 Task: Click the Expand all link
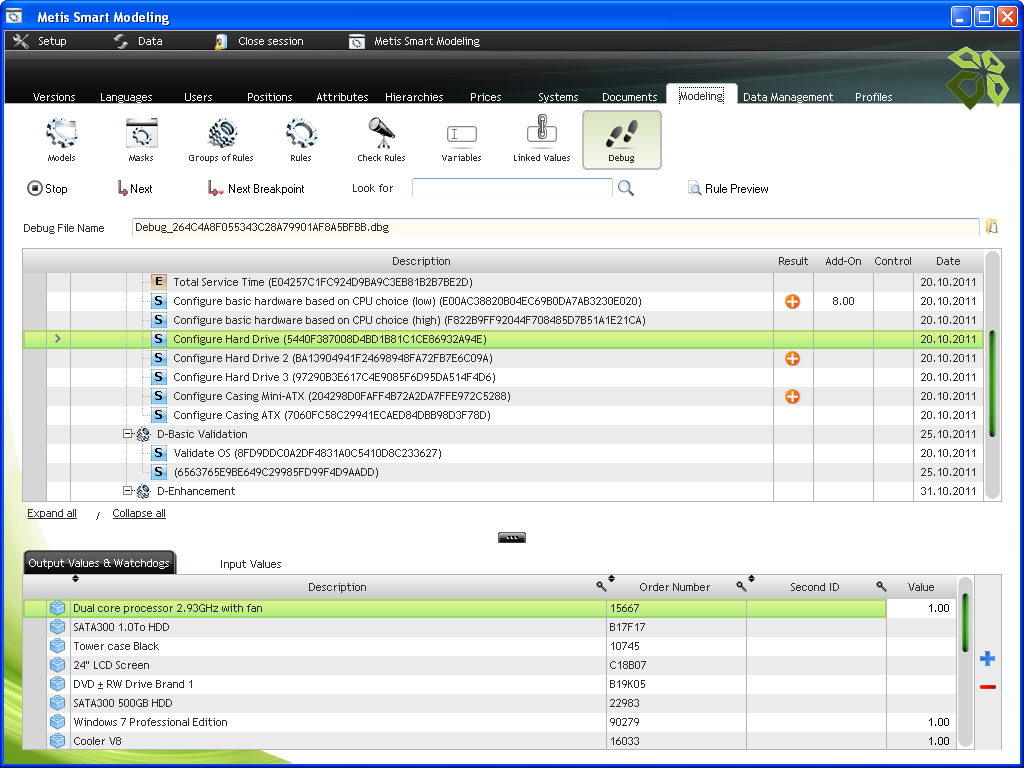[52, 513]
